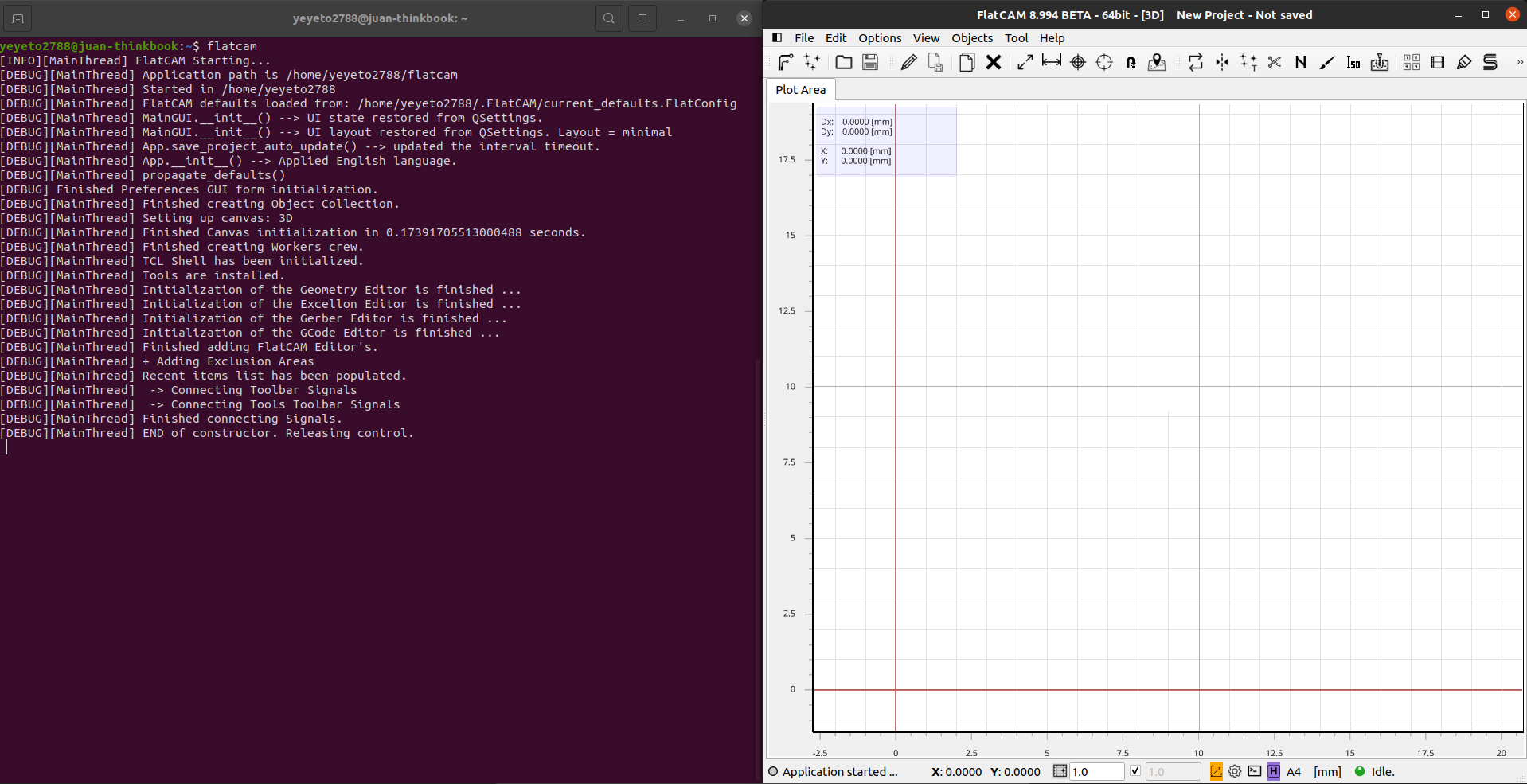Click the 'Application started ...' status message
The height and width of the screenshot is (784, 1527).
(840, 771)
